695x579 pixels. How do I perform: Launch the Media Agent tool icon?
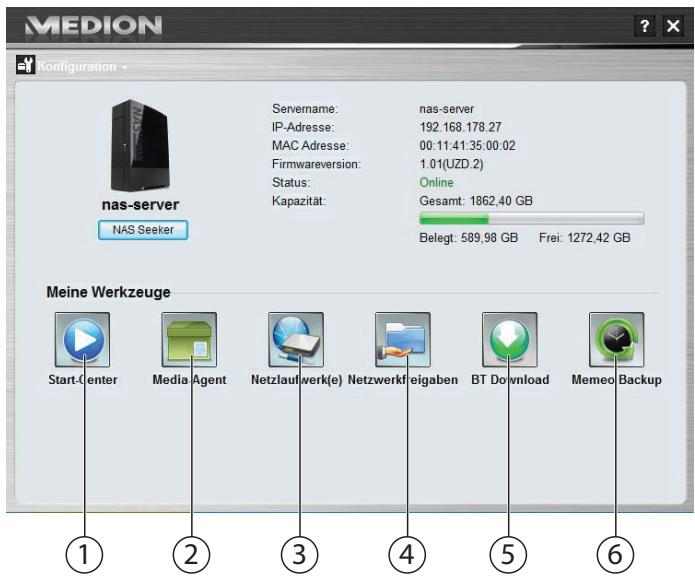(189, 340)
